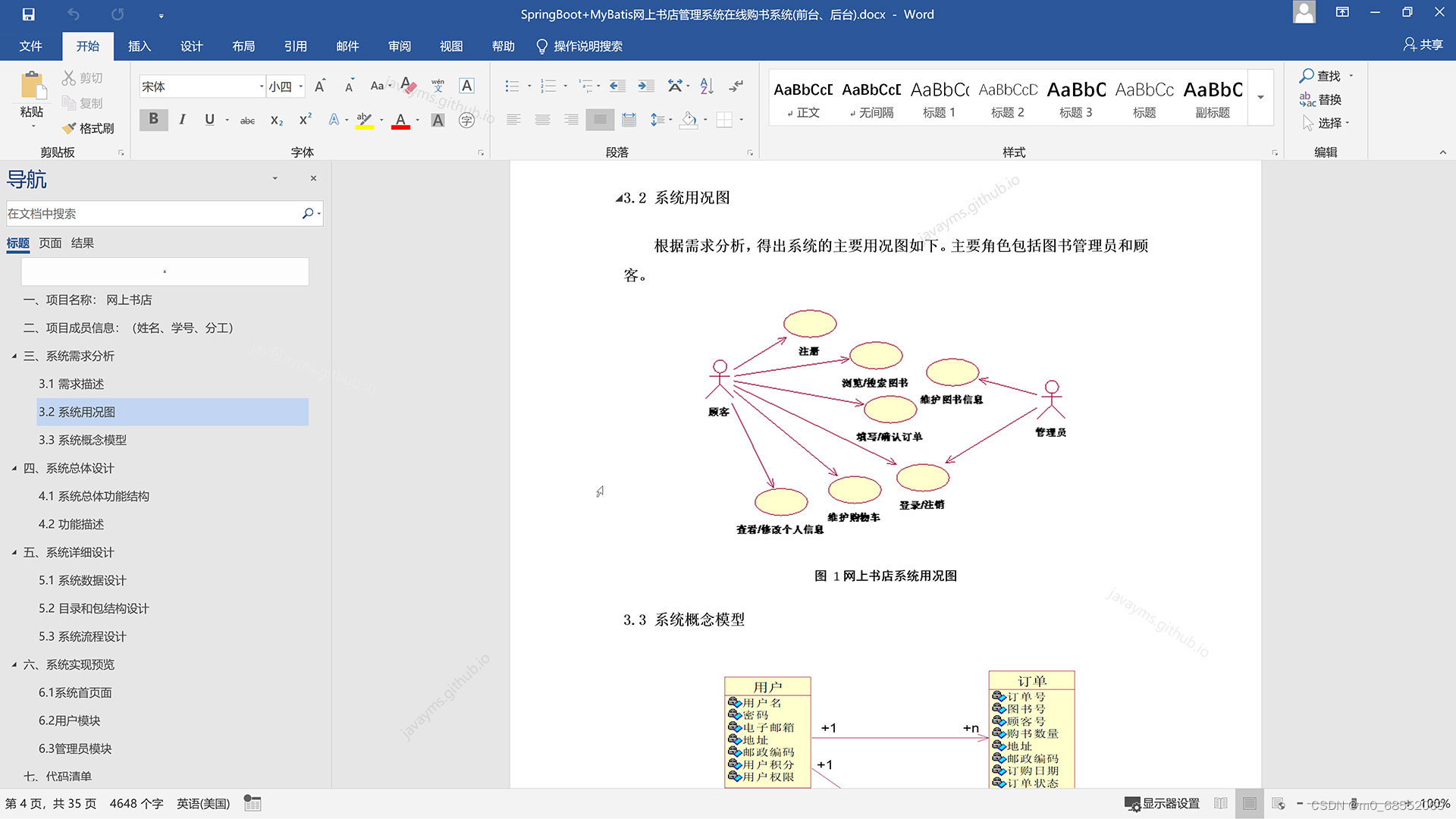
Task: Open bullet list dropdown arrow
Action: pos(529,86)
